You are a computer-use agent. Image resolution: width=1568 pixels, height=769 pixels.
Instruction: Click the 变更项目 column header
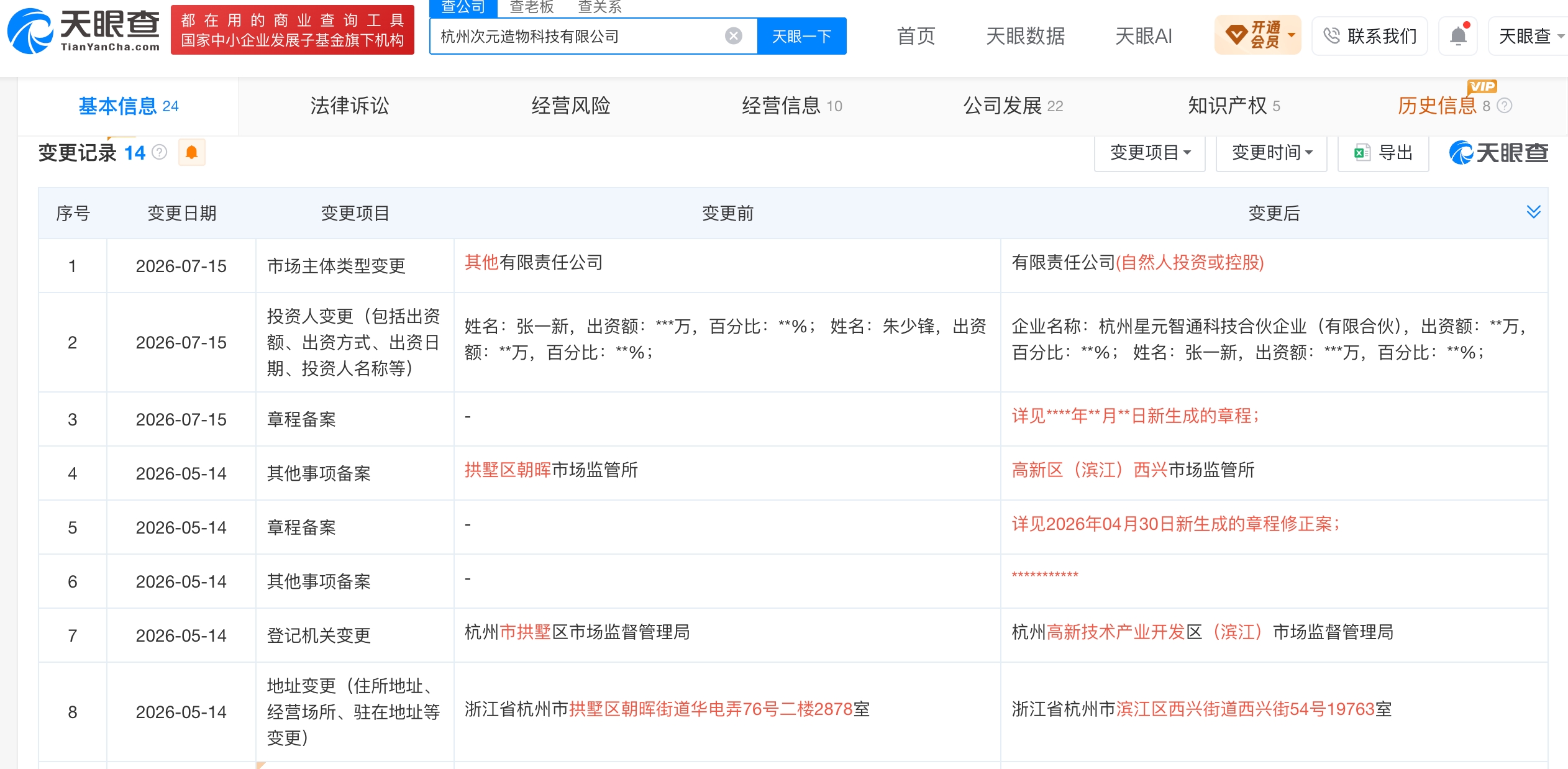point(355,213)
